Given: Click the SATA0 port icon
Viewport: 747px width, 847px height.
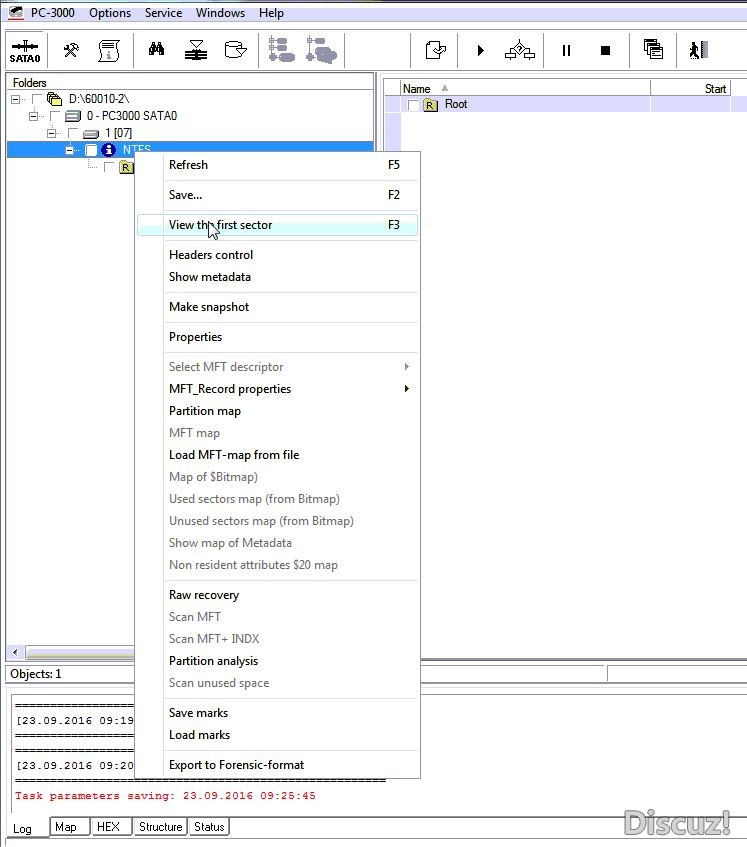Looking at the screenshot, I should (25, 51).
